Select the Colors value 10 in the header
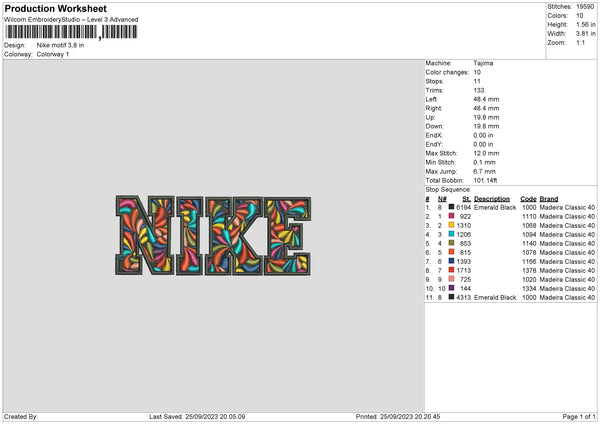Screen dimensions: 600x424 point(580,16)
